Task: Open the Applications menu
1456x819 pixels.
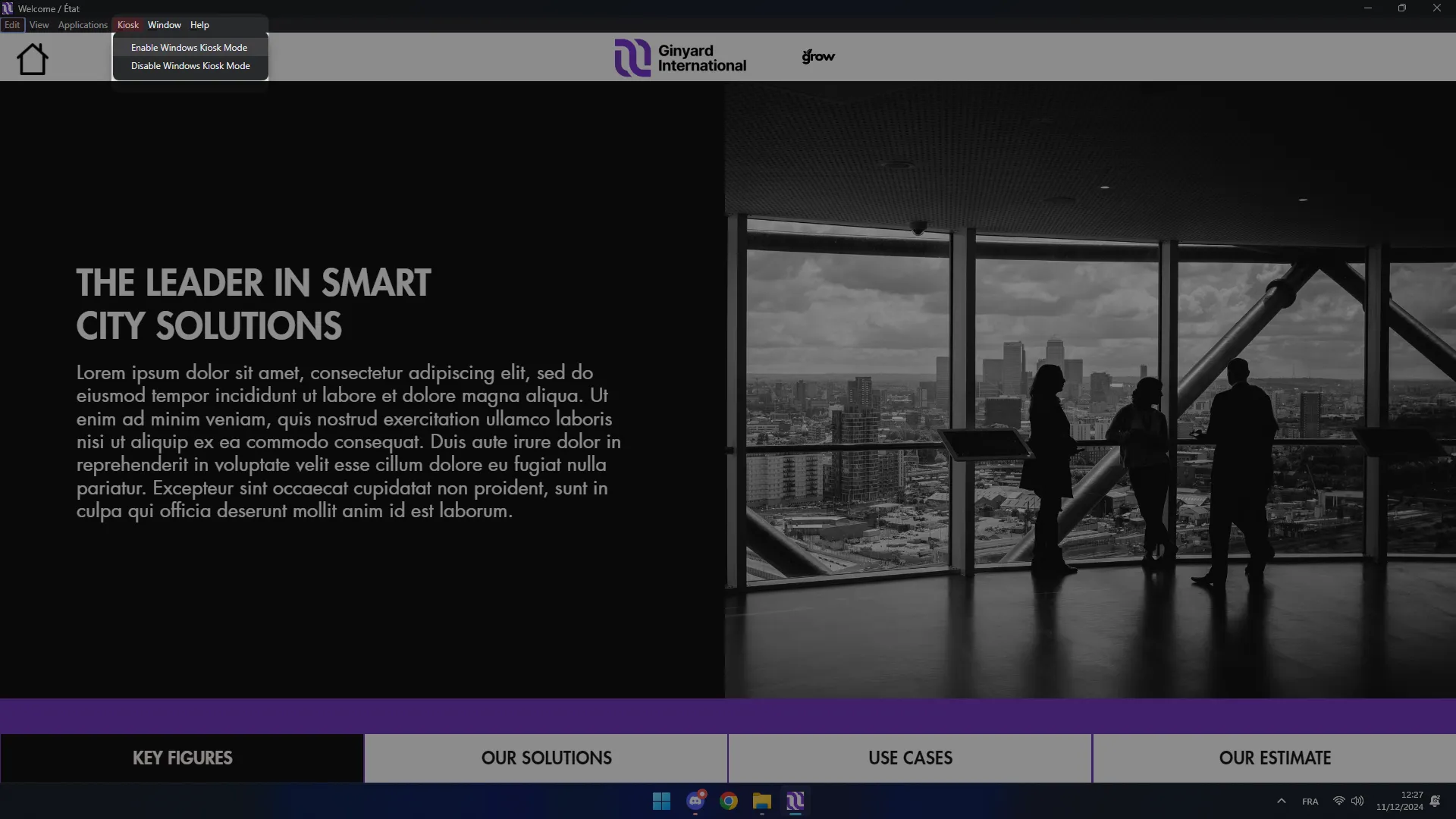Action: [83, 25]
